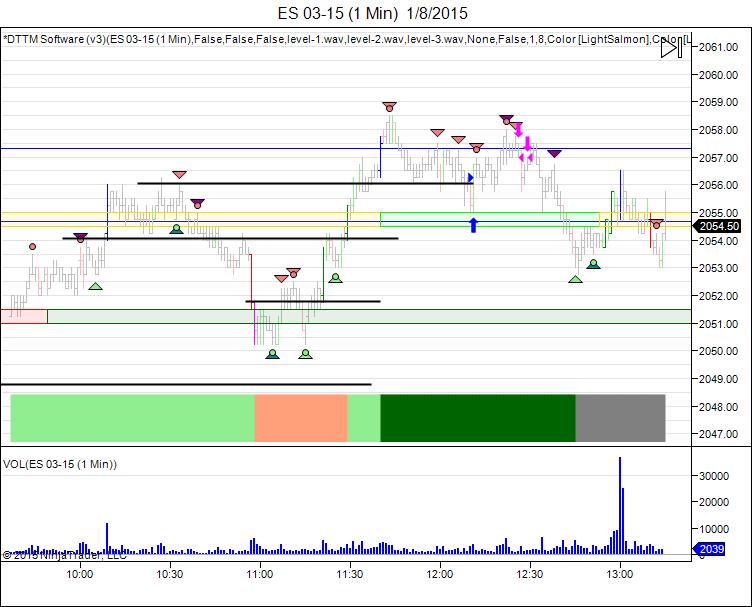Click the 2061.00 price axis label
This screenshot has height=607, width=752.
718,47
